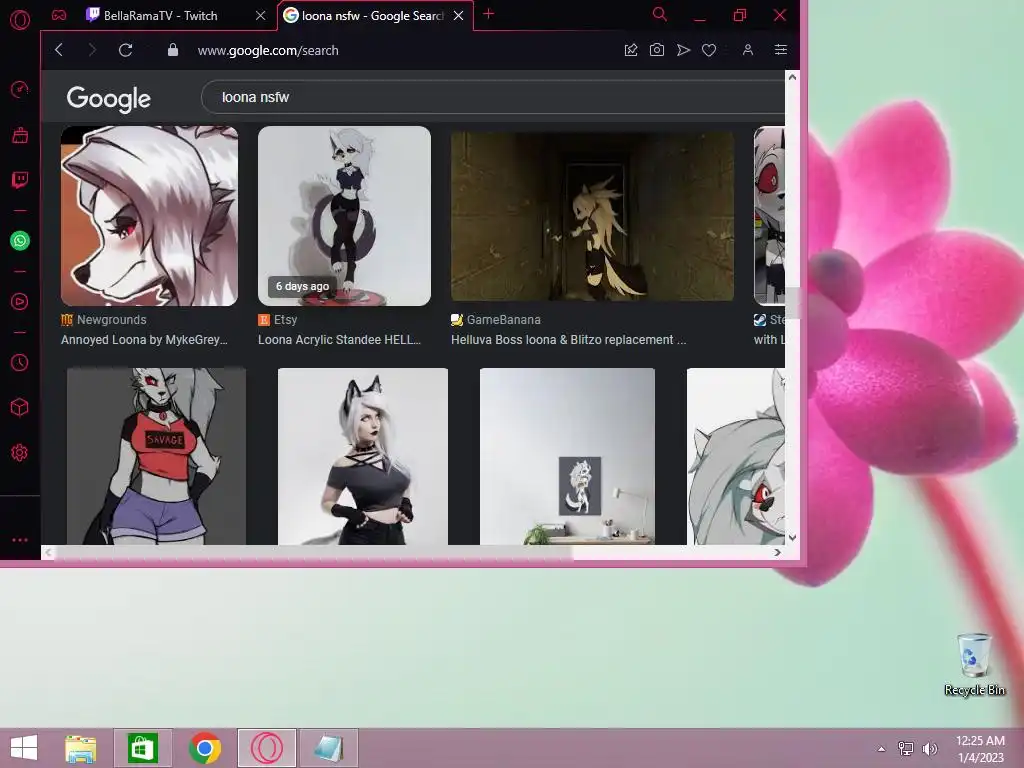Open the Opera menu logo

click(x=20, y=20)
